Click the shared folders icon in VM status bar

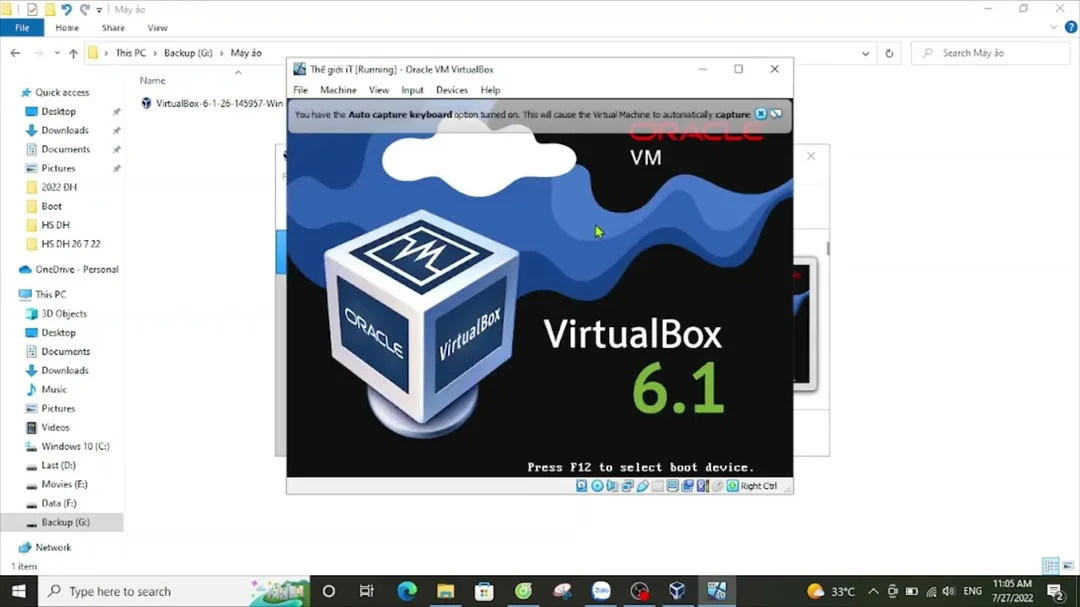coord(658,486)
